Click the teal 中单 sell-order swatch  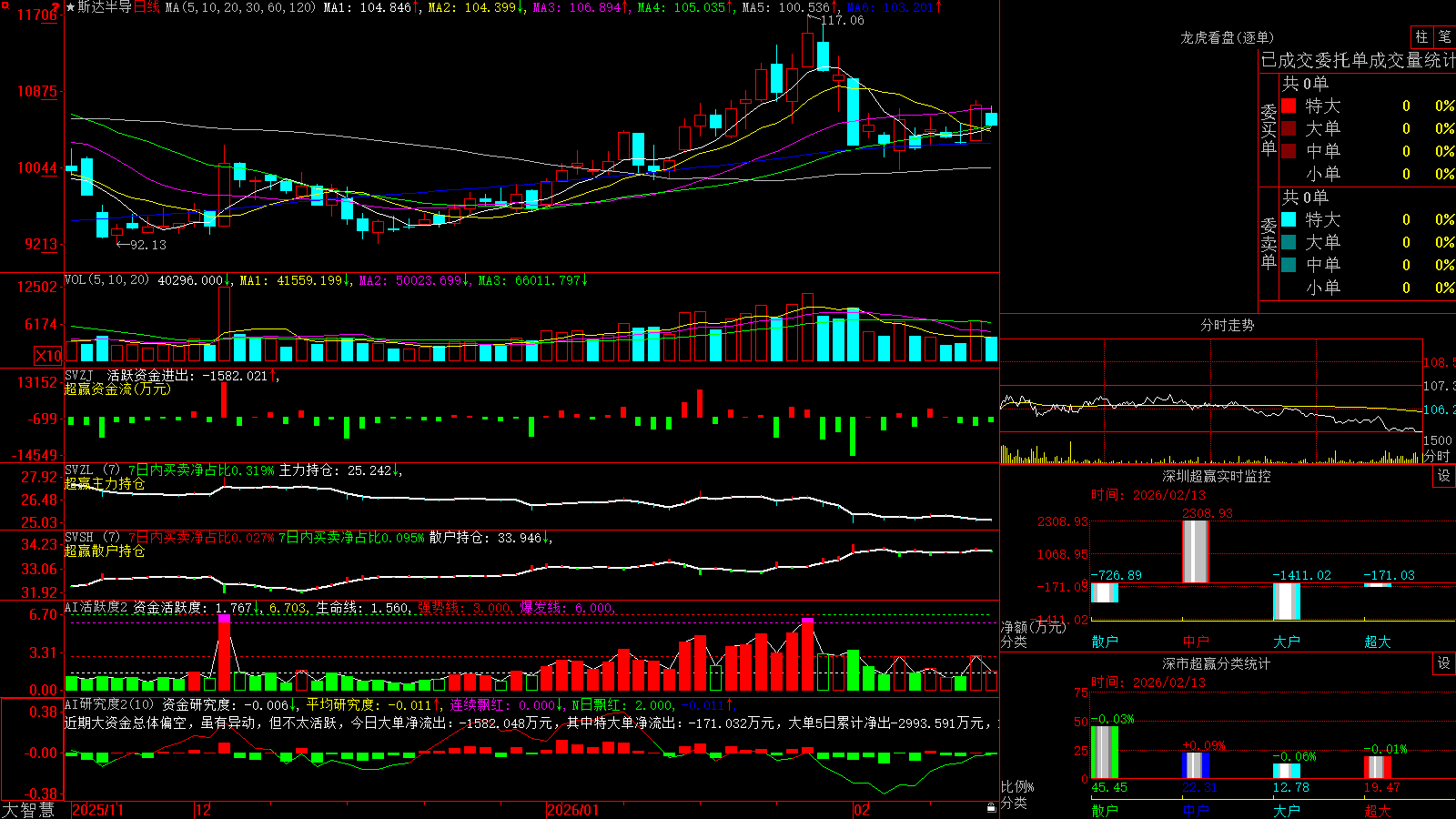click(1289, 265)
